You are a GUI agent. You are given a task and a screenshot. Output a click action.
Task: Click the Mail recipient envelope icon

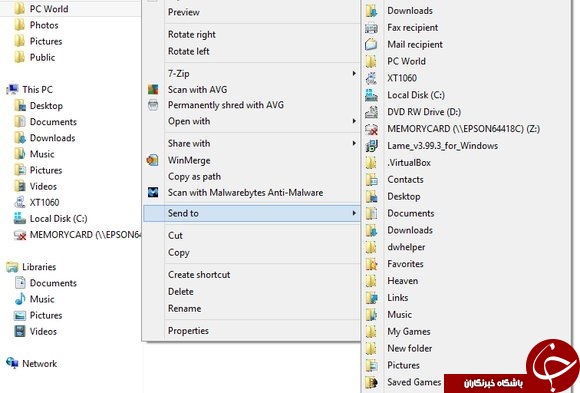[371, 44]
